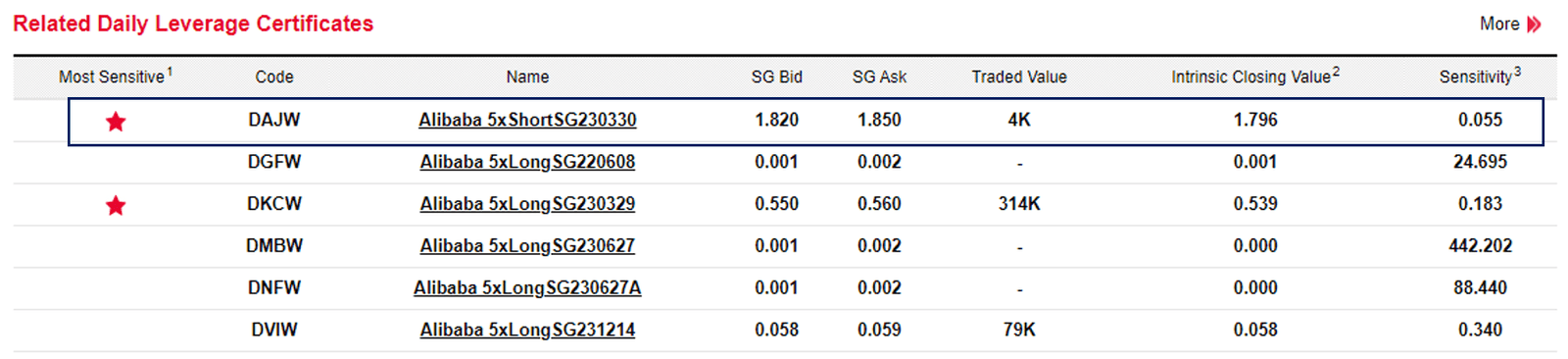Open Alibaba 5xLongSG230329 certificate link
The height and width of the screenshot is (359, 1568).
(527, 204)
